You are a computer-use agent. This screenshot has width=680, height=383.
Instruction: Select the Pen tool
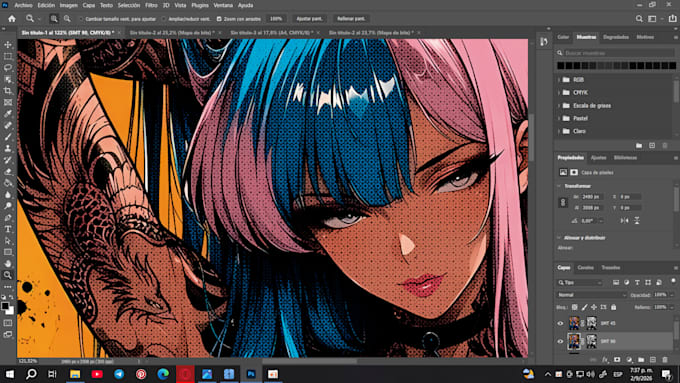pyautogui.click(x=8, y=217)
